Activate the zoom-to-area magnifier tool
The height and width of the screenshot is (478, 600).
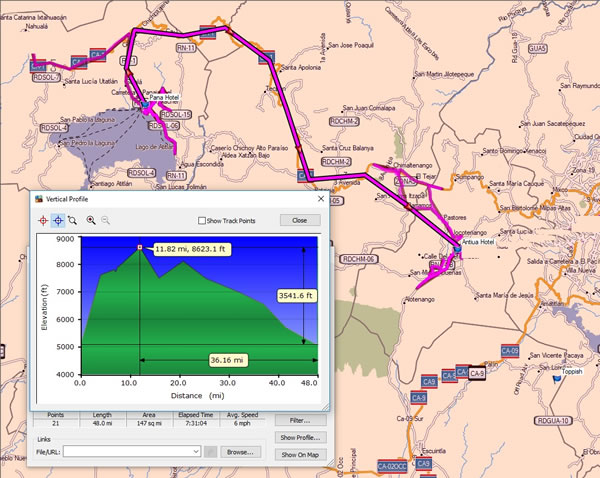tap(72, 220)
